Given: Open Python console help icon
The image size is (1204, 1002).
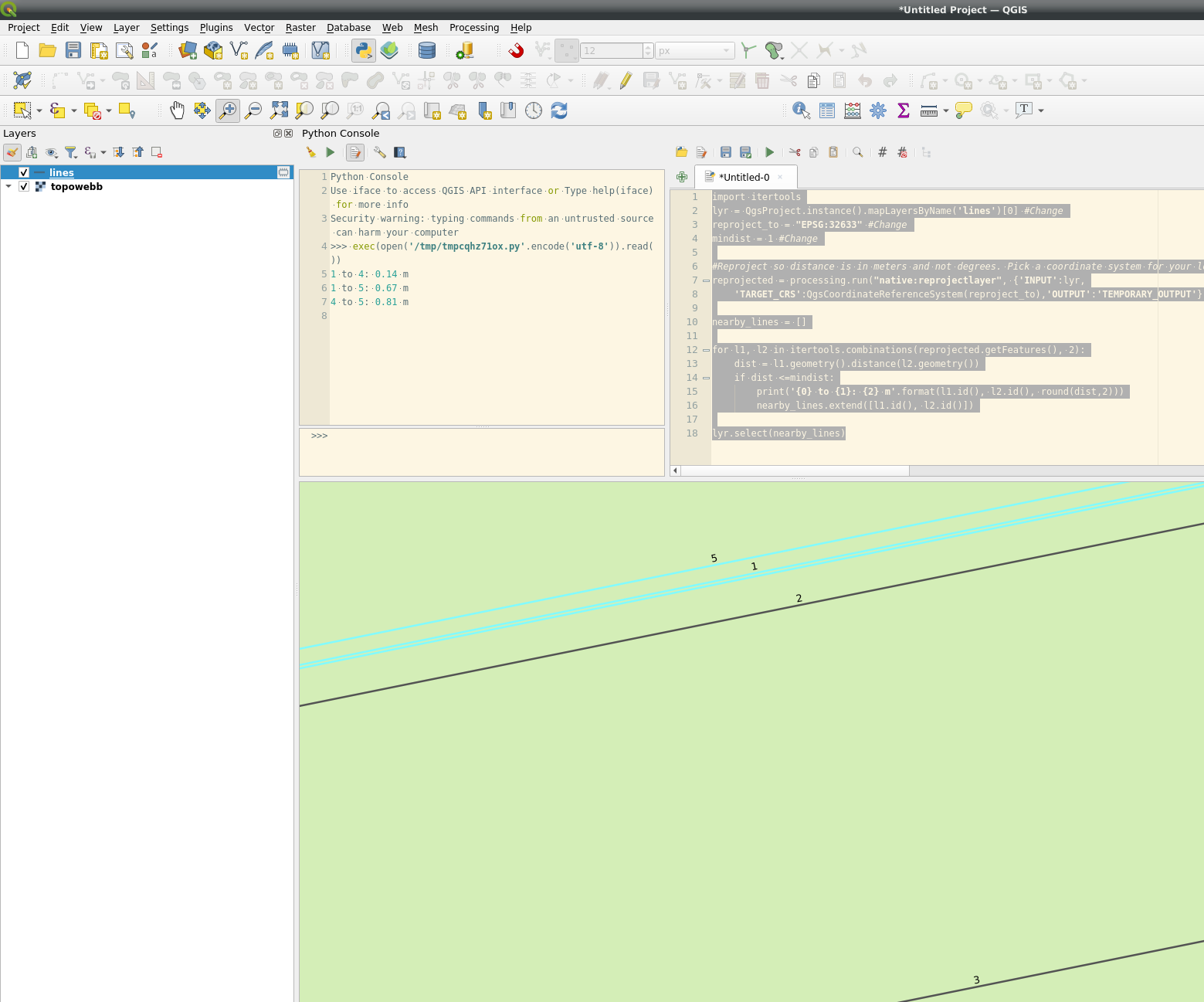Looking at the screenshot, I should pos(400,152).
